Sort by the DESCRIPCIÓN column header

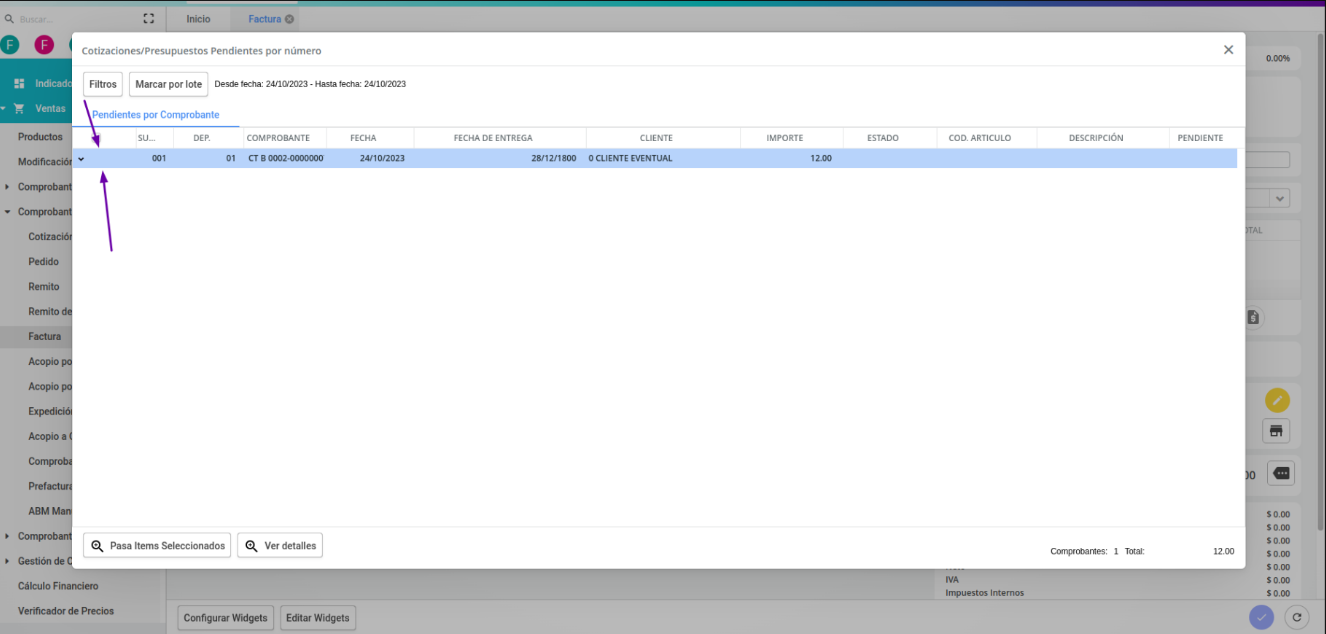point(1096,138)
